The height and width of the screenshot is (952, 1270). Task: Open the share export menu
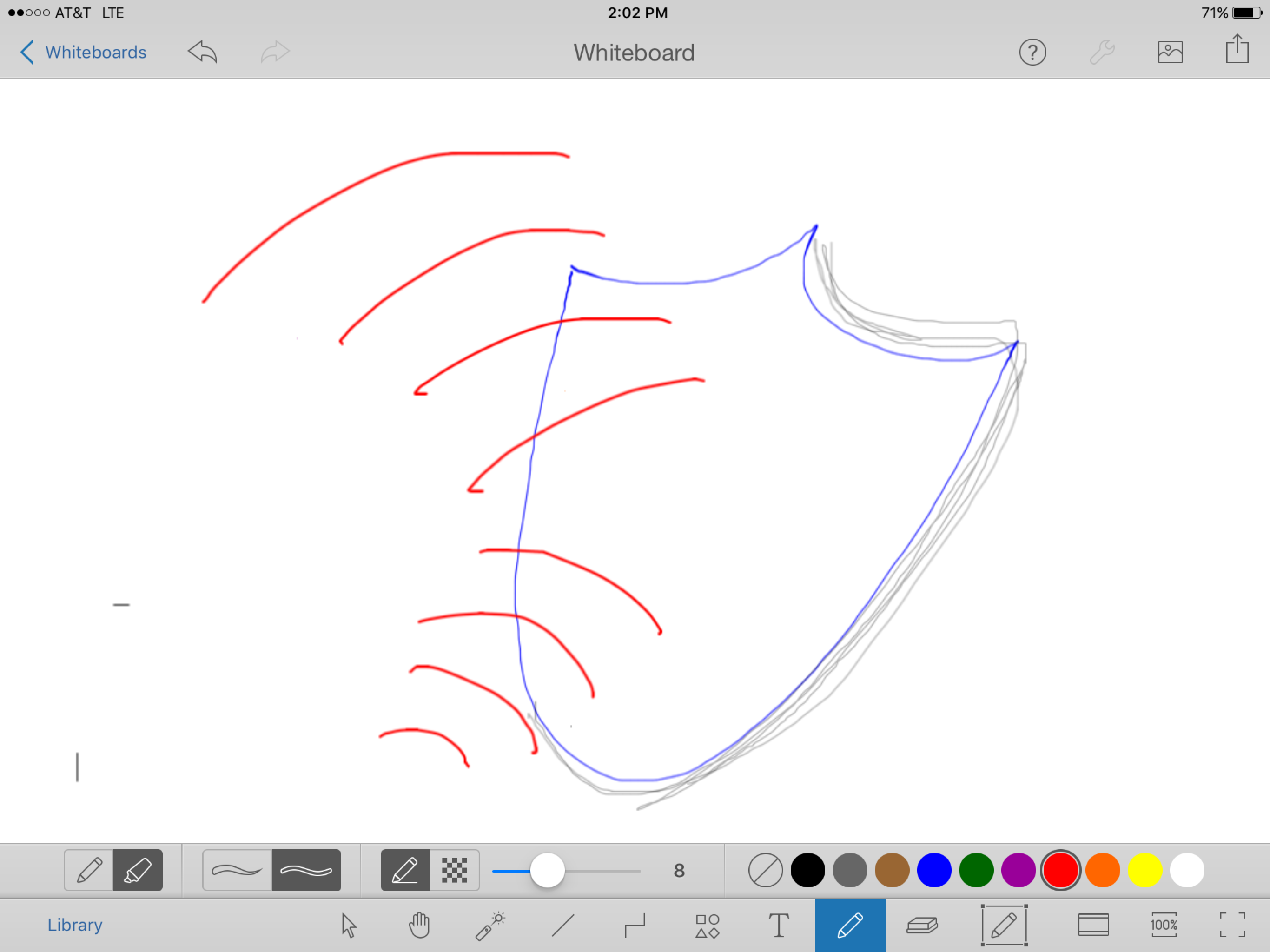(x=1237, y=51)
